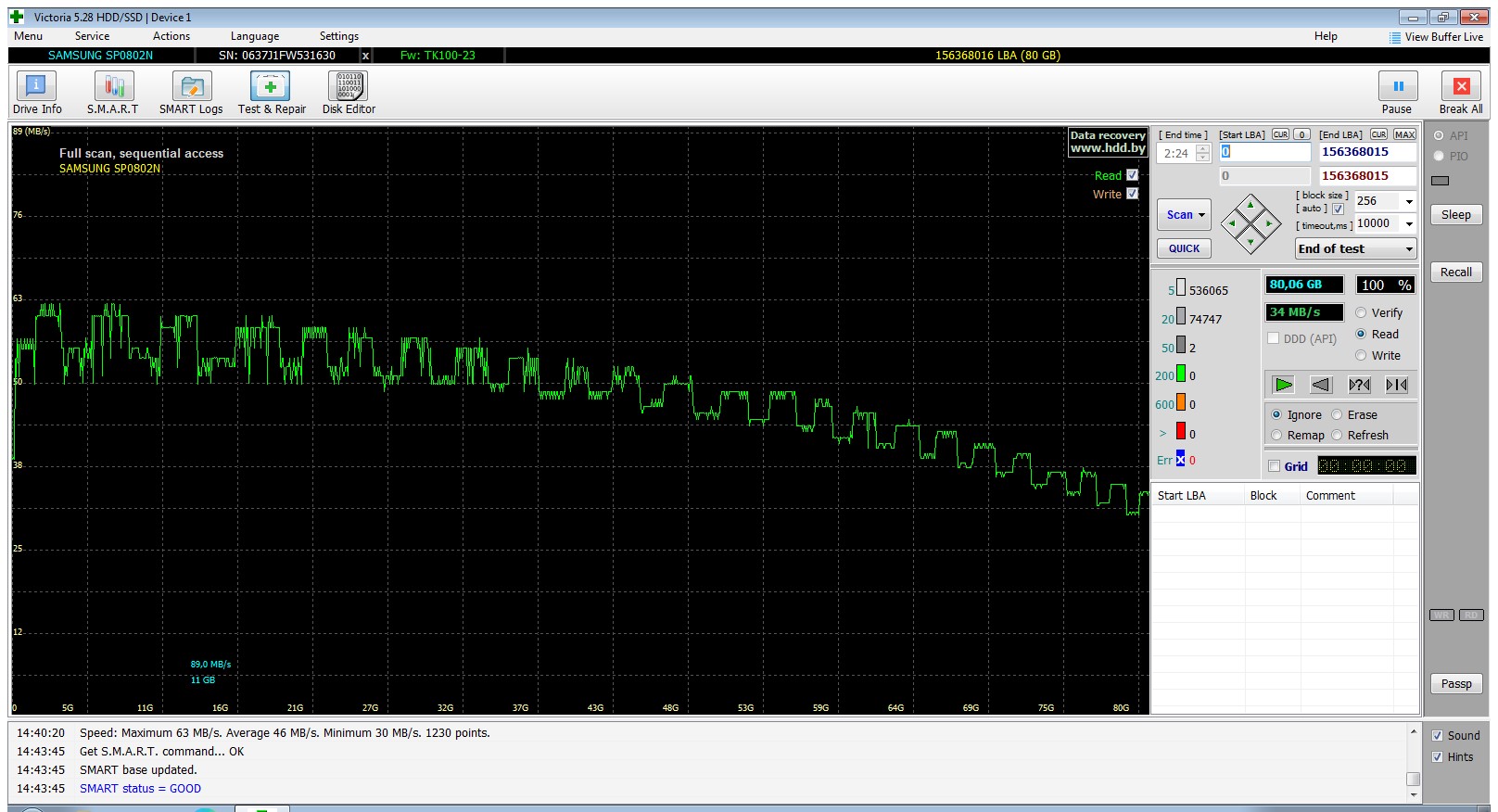Toggle the Read graph checkbox

1132,175
